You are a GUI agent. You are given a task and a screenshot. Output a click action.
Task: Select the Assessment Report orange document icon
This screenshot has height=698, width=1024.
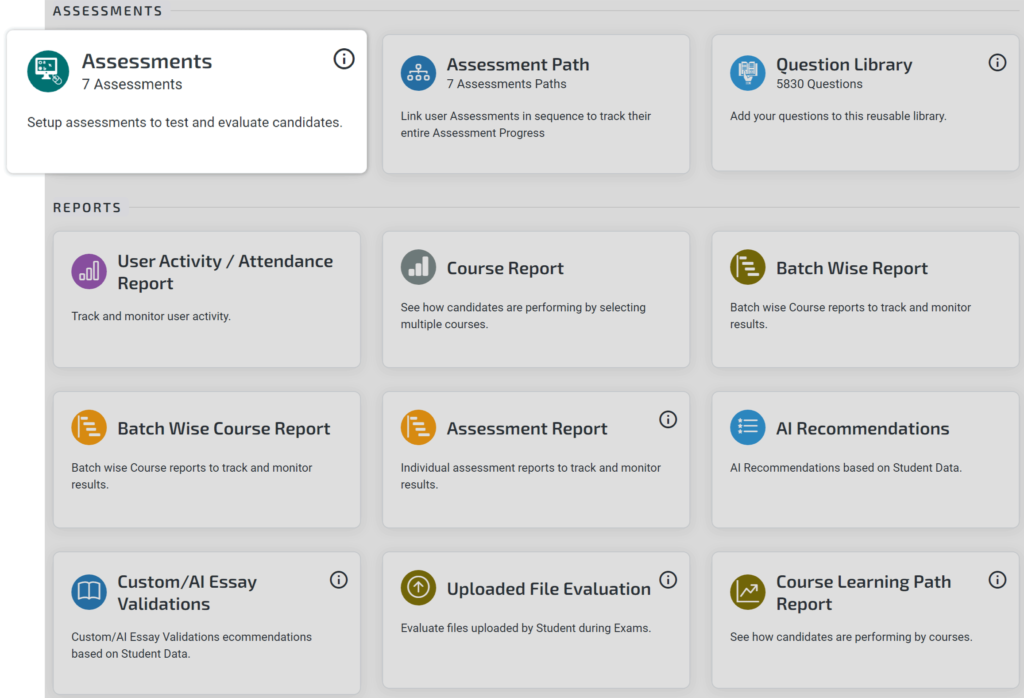[417, 428]
